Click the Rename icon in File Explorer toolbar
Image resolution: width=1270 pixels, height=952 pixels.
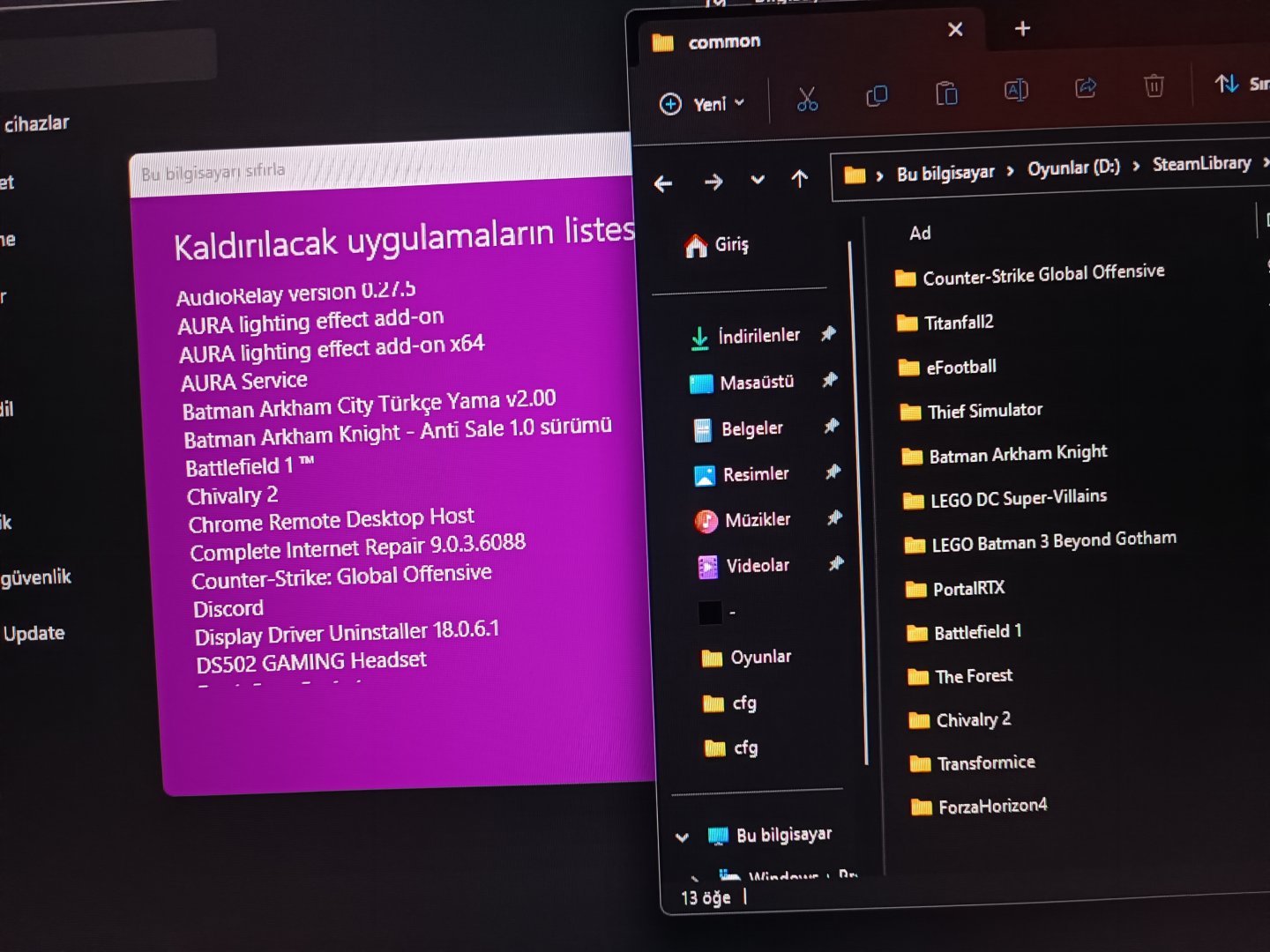(x=1016, y=89)
